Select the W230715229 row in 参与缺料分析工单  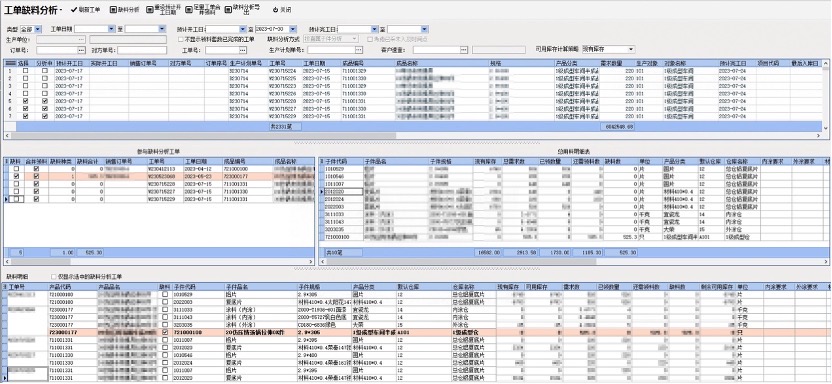tap(160, 199)
